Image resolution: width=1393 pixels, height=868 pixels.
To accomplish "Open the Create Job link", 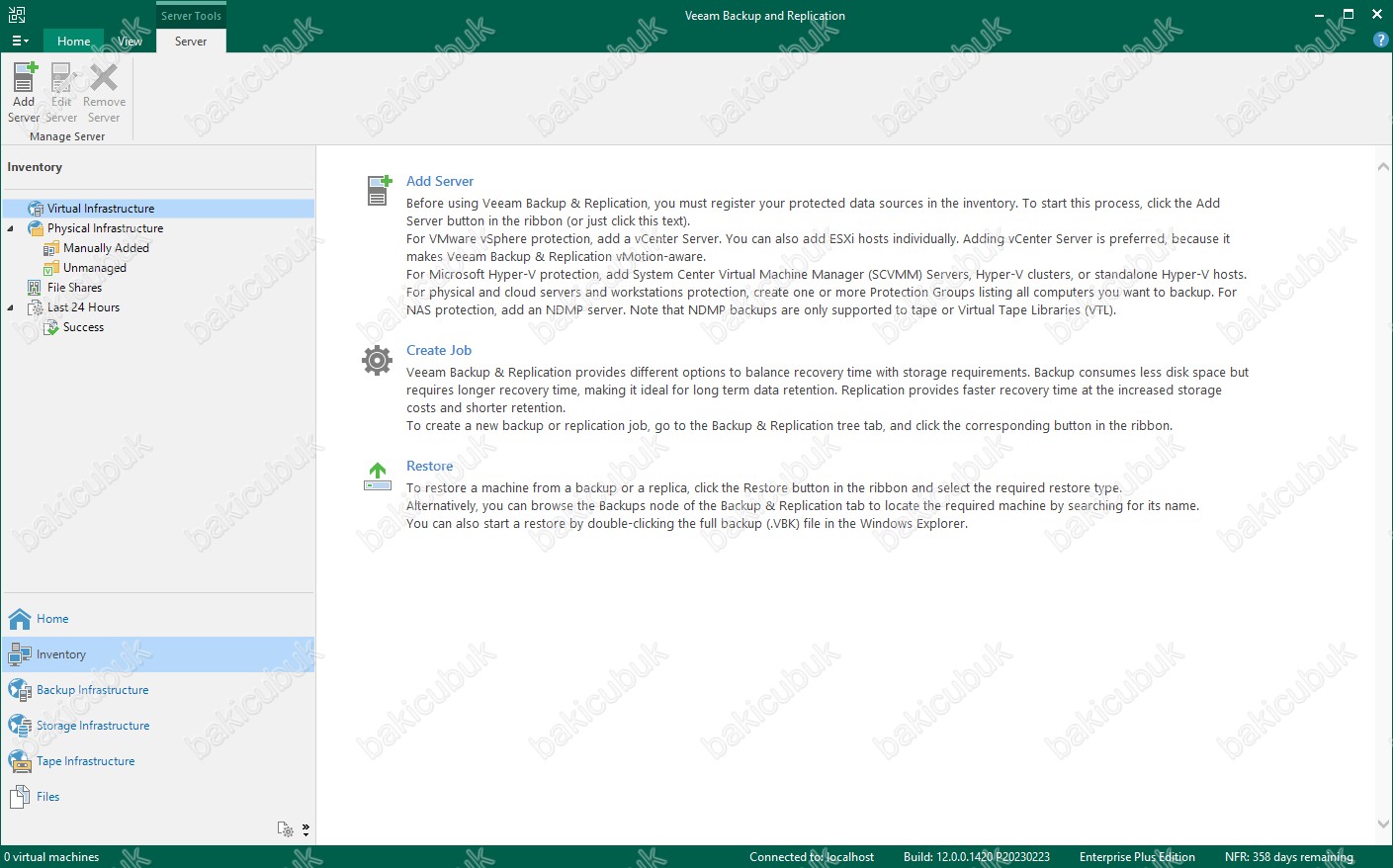I will coord(439,350).
